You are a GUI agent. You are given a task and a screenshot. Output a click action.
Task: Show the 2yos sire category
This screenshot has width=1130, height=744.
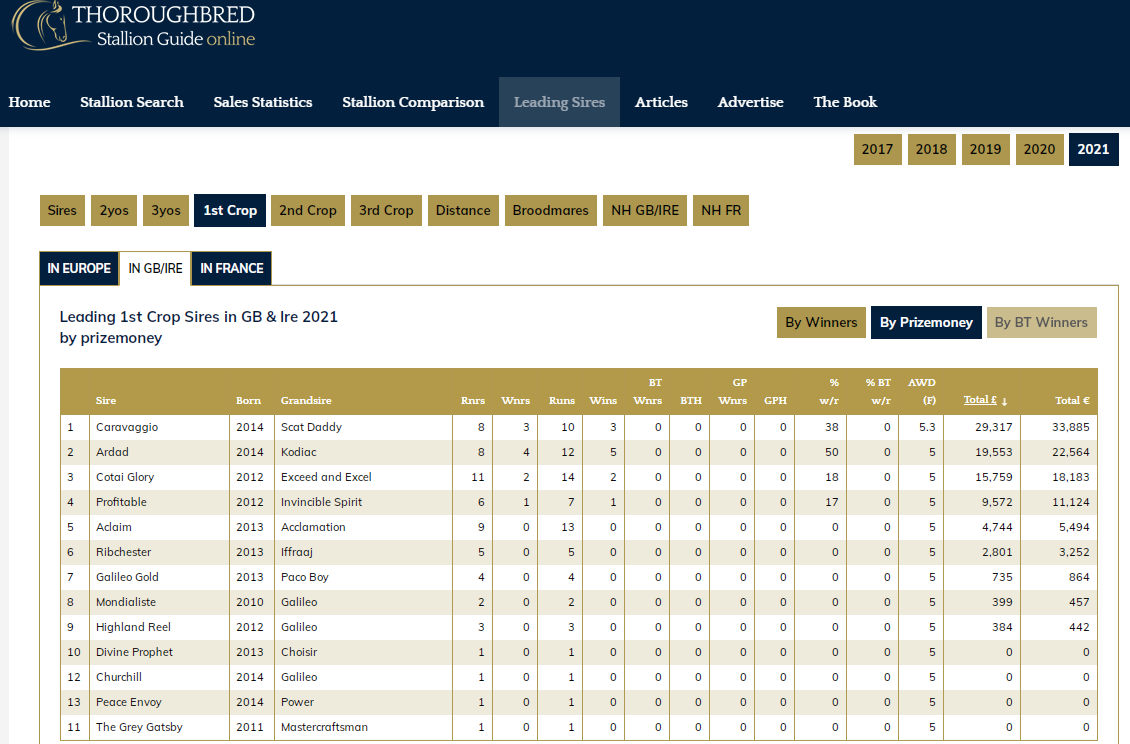pos(112,210)
